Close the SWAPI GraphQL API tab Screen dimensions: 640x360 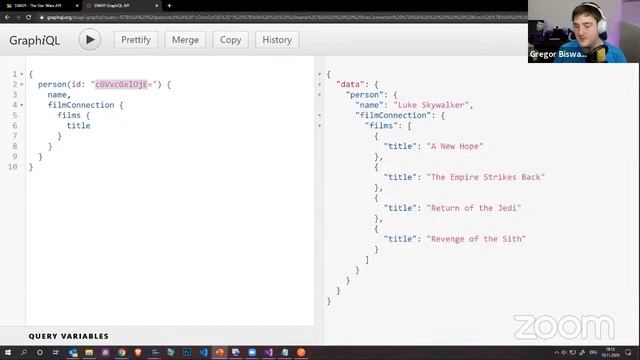click(156, 6)
